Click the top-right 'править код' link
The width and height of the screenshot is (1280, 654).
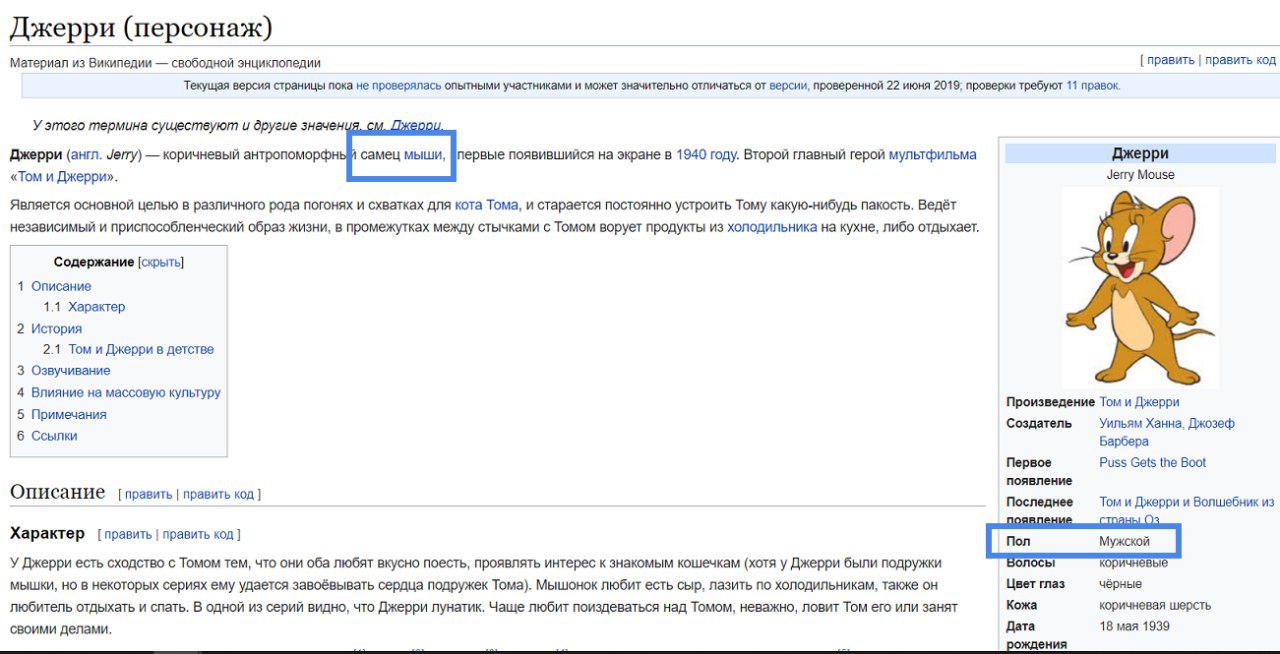coord(1240,60)
